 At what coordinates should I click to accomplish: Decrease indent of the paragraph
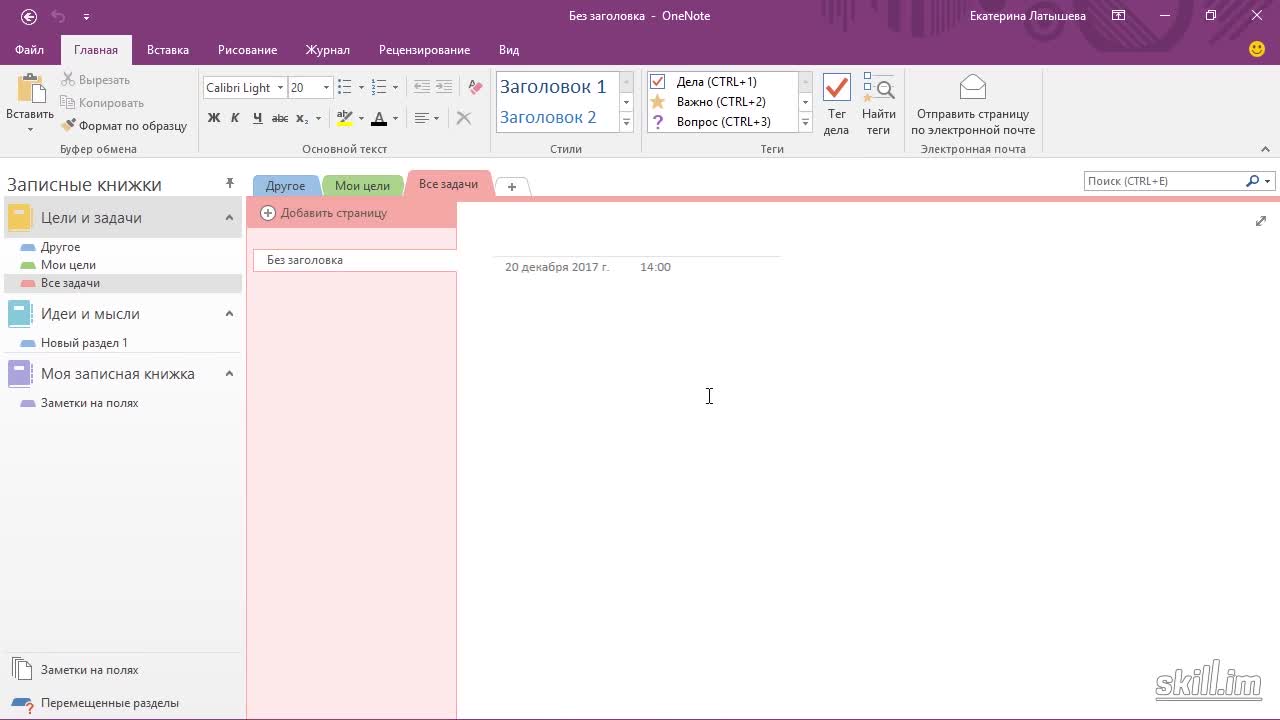click(x=422, y=88)
